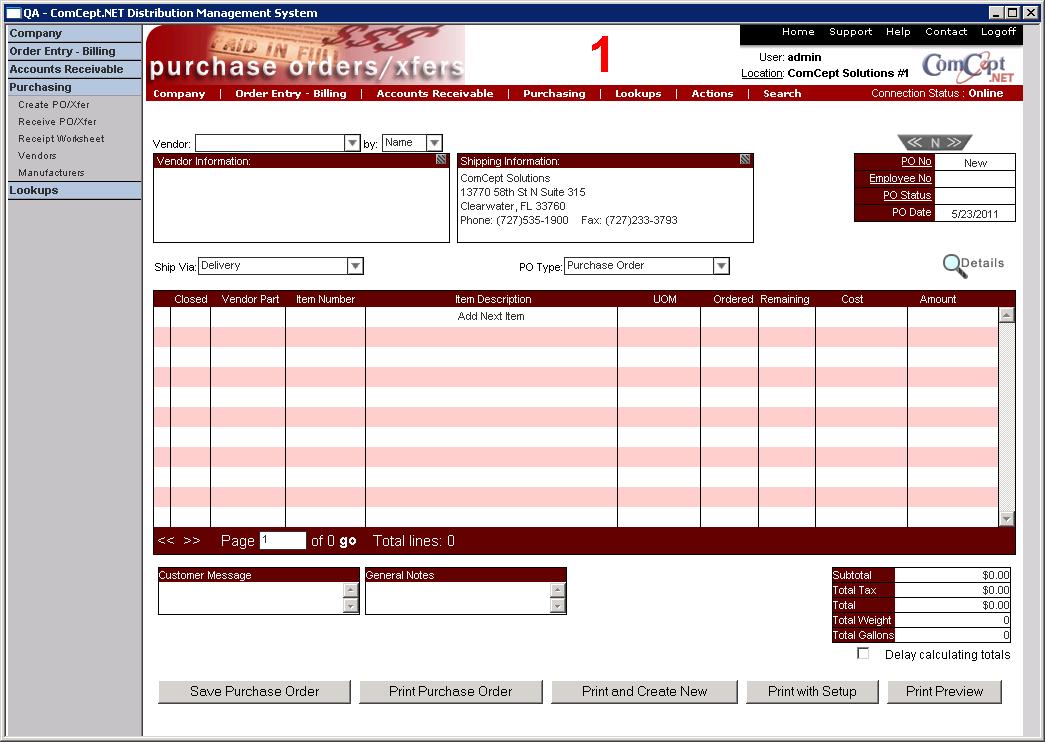Screen dimensions: 1045x742
Task: Click the Details magnifying glass icon
Action: click(x=955, y=265)
